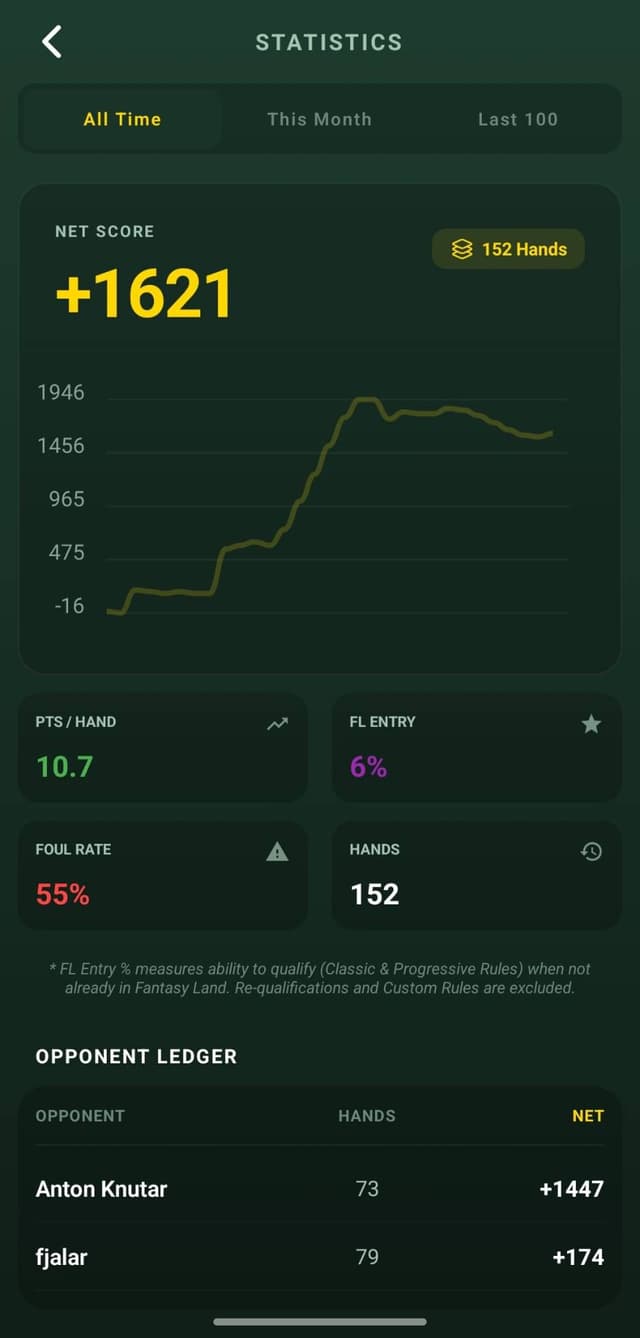Open Anton Knutar's ledger entry
The image size is (640, 1338).
319,1189
